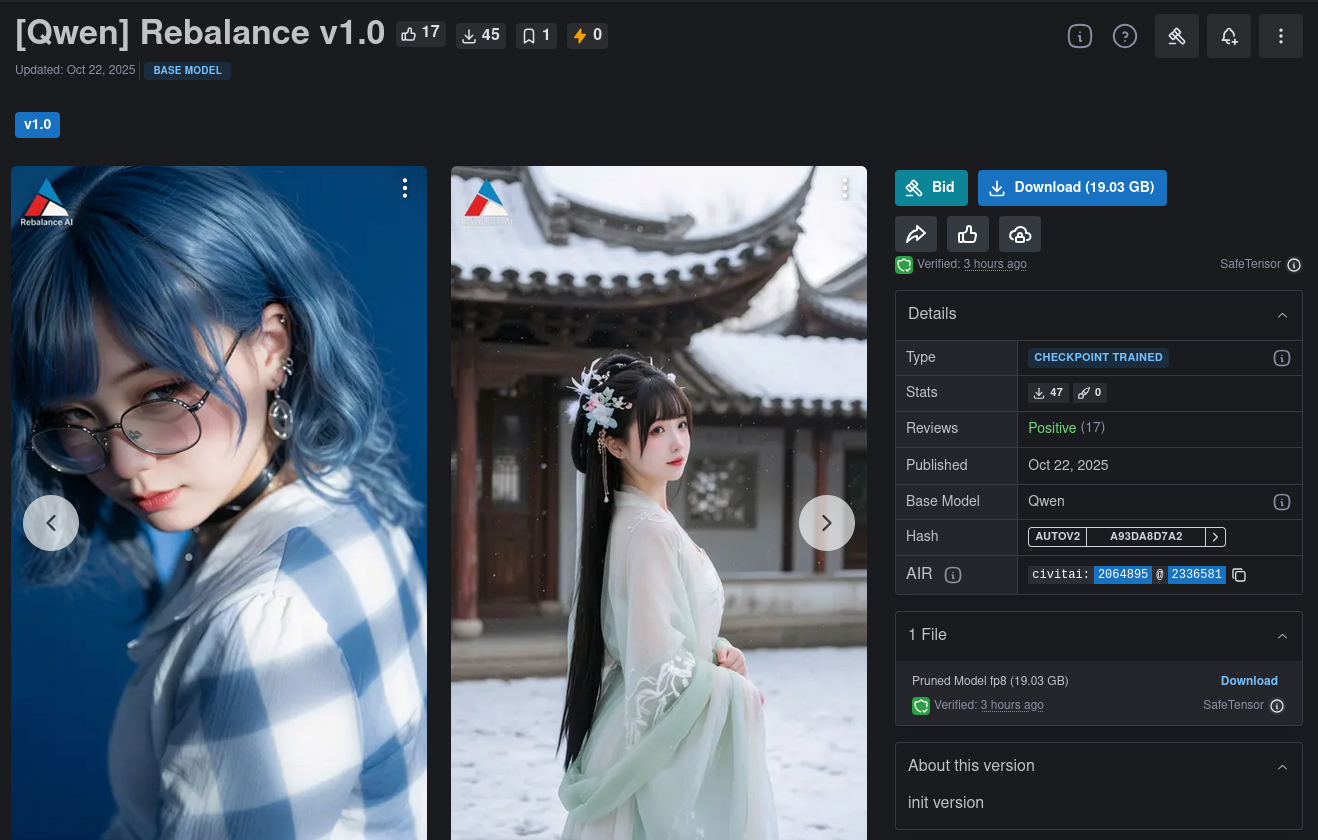Click the Positive reviews link
This screenshot has width=1318, height=840.
click(x=1052, y=428)
